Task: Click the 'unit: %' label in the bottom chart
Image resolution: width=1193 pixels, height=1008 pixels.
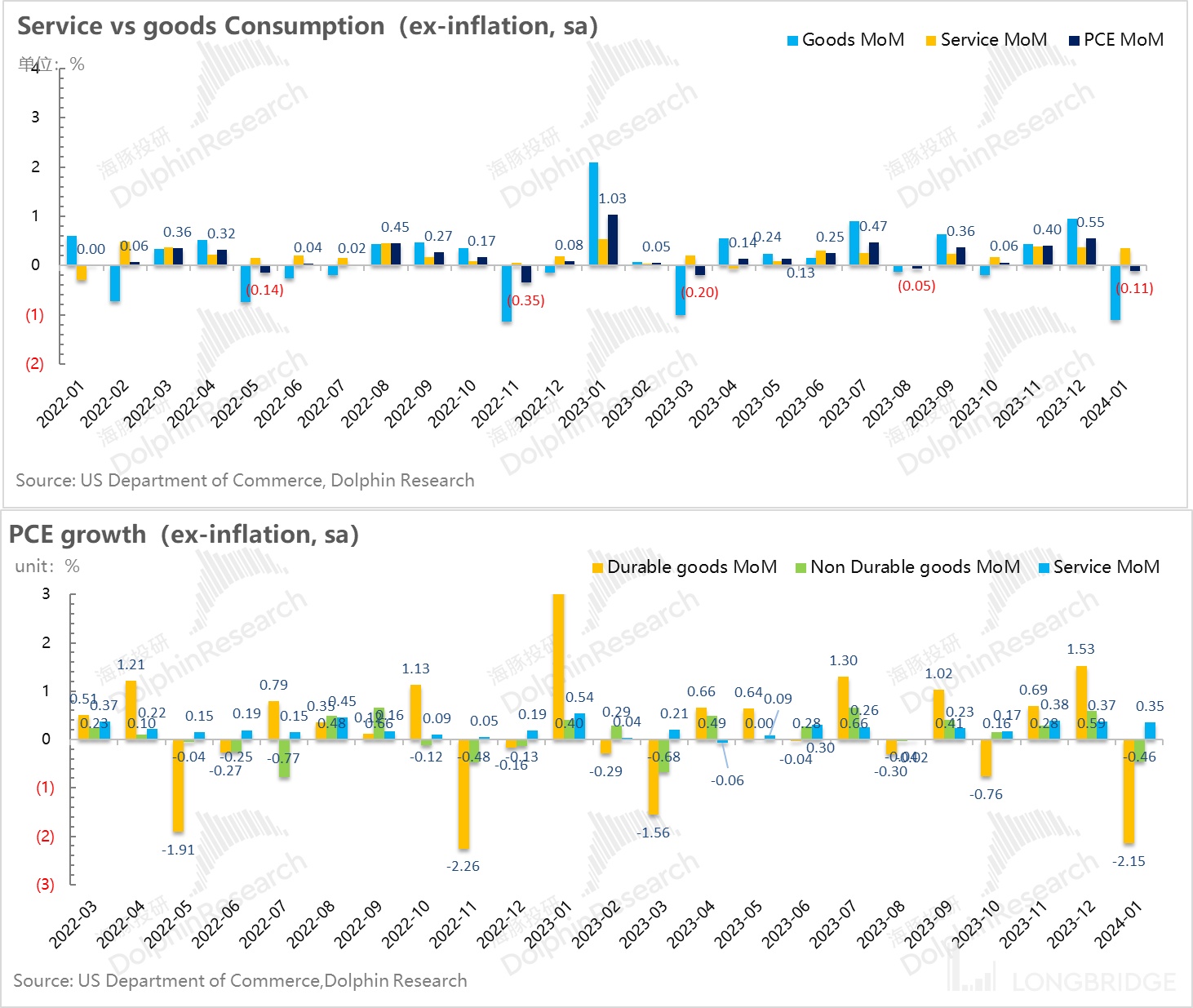Action: pyautogui.click(x=47, y=566)
